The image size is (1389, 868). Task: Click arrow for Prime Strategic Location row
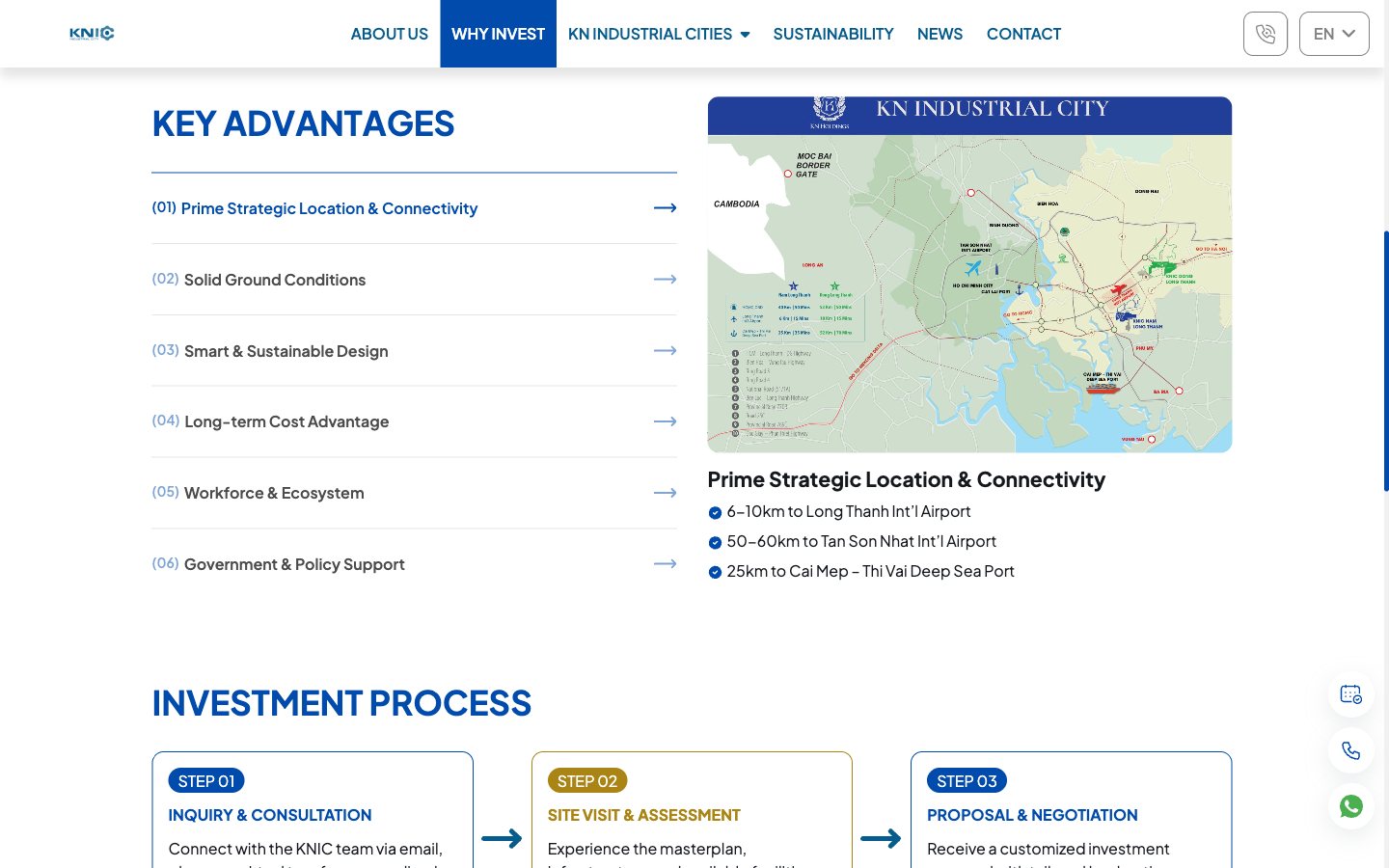(665, 208)
